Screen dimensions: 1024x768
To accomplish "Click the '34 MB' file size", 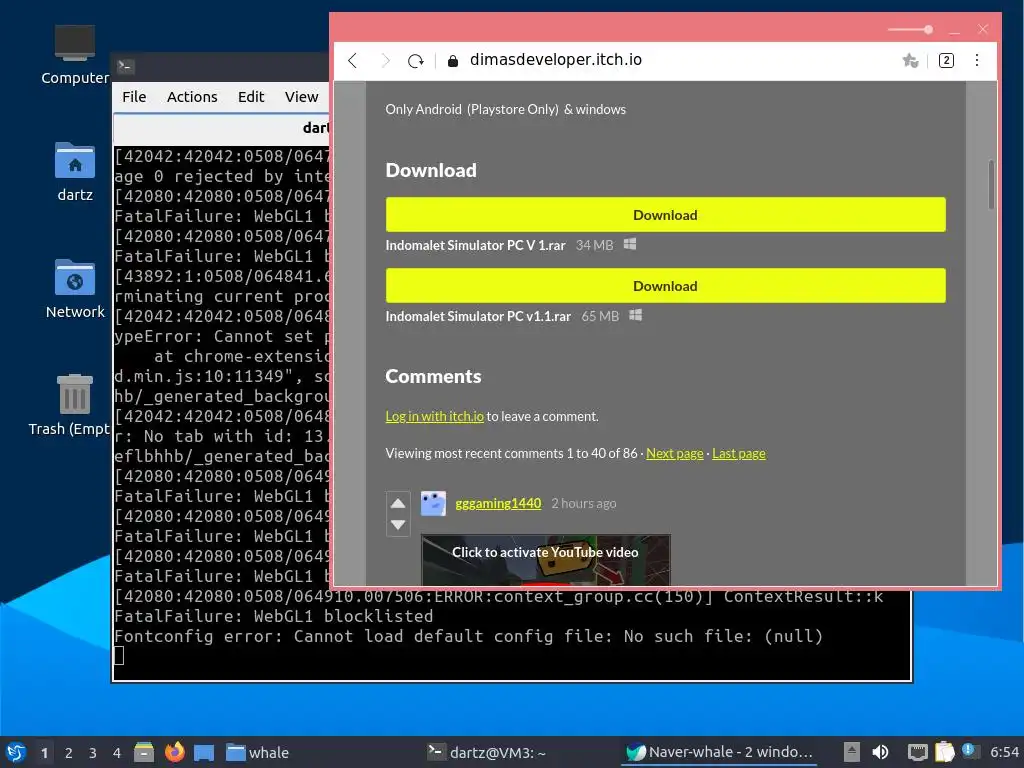I will pos(594,245).
